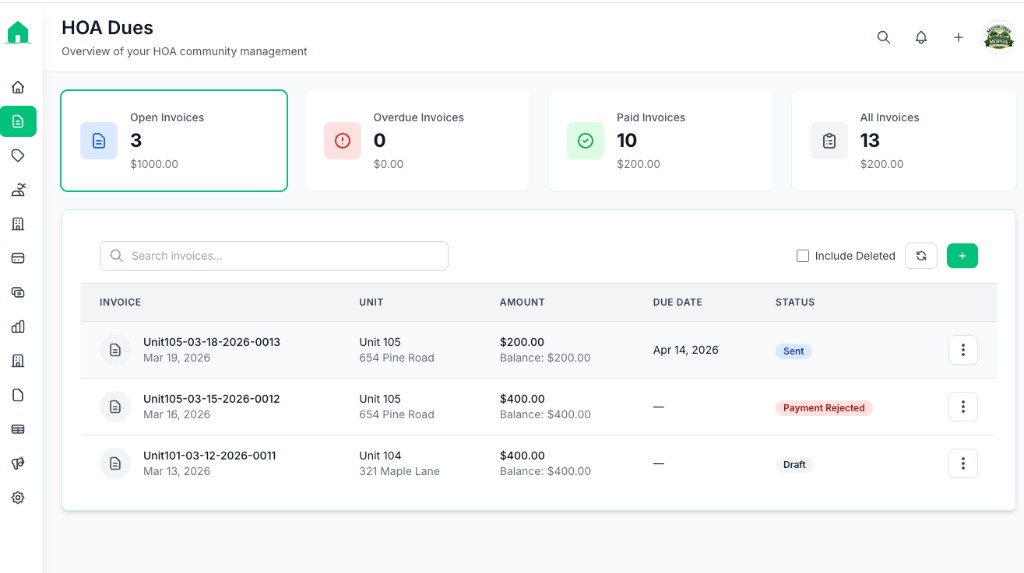Click the green add invoice button
Viewport: 1024px width, 573px height.
pos(962,256)
